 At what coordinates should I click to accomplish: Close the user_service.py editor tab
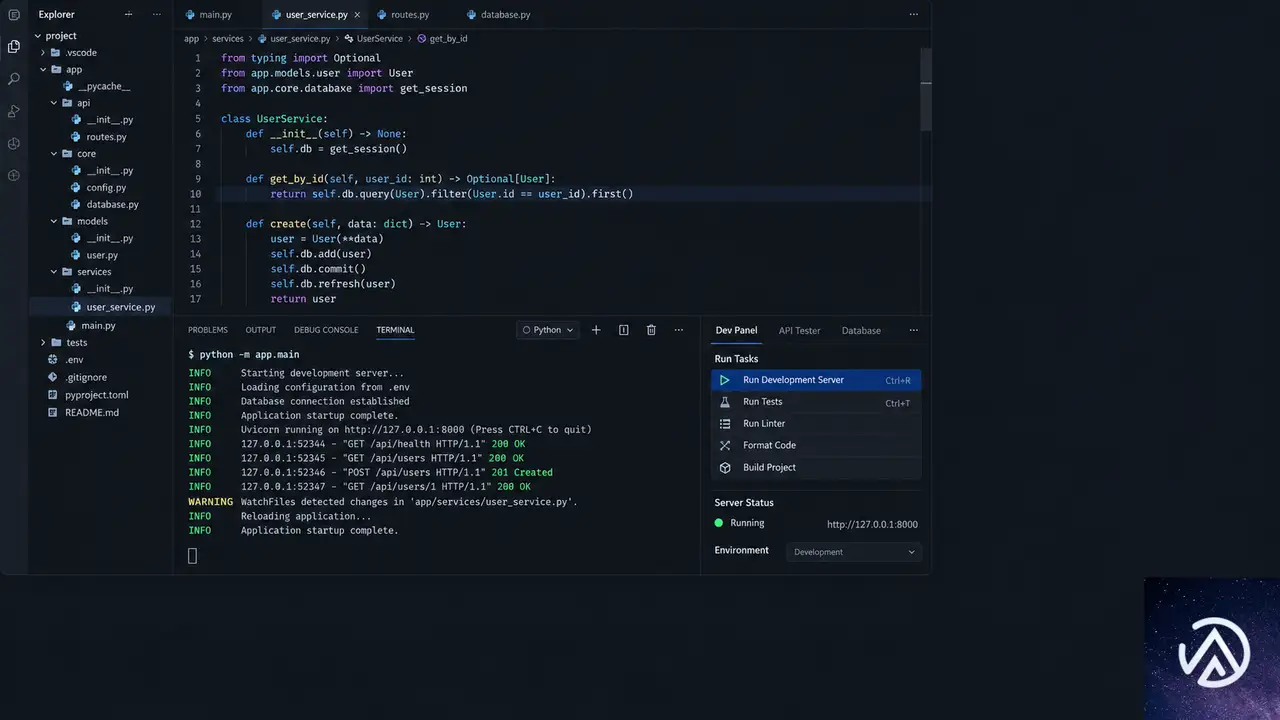357,15
